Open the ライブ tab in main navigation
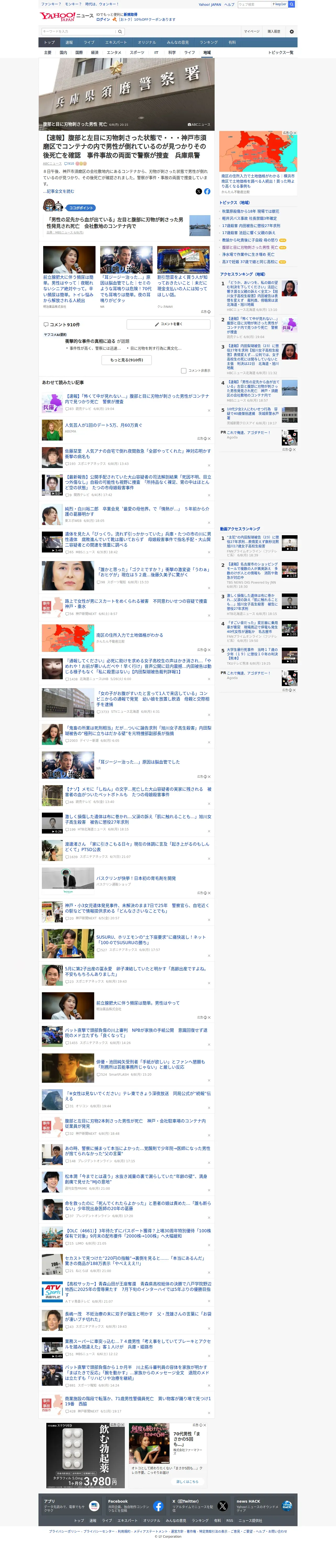This screenshot has height=1568, width=336. point(89,43)
